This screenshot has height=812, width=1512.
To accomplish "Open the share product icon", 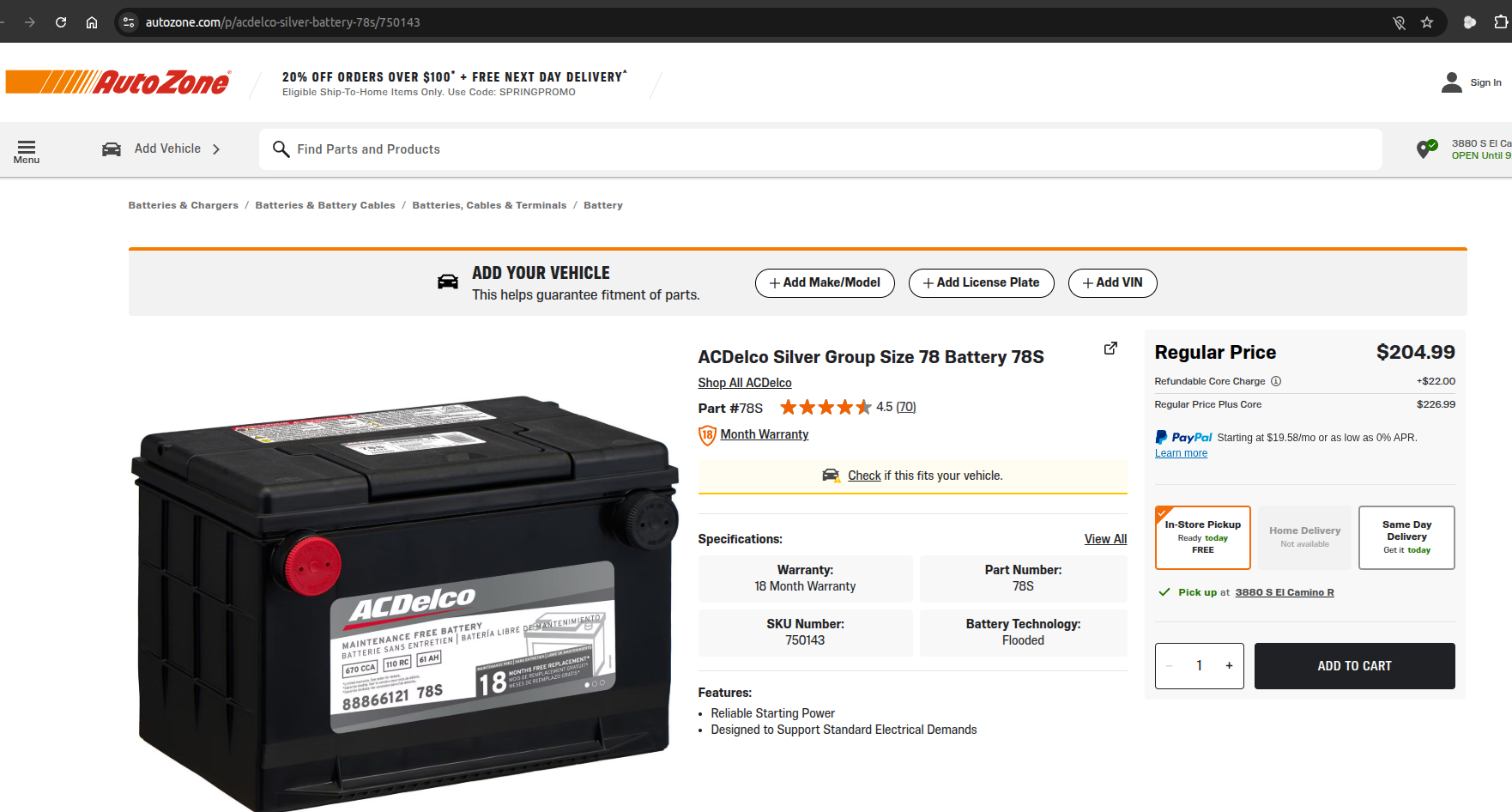I will 1110,348.
